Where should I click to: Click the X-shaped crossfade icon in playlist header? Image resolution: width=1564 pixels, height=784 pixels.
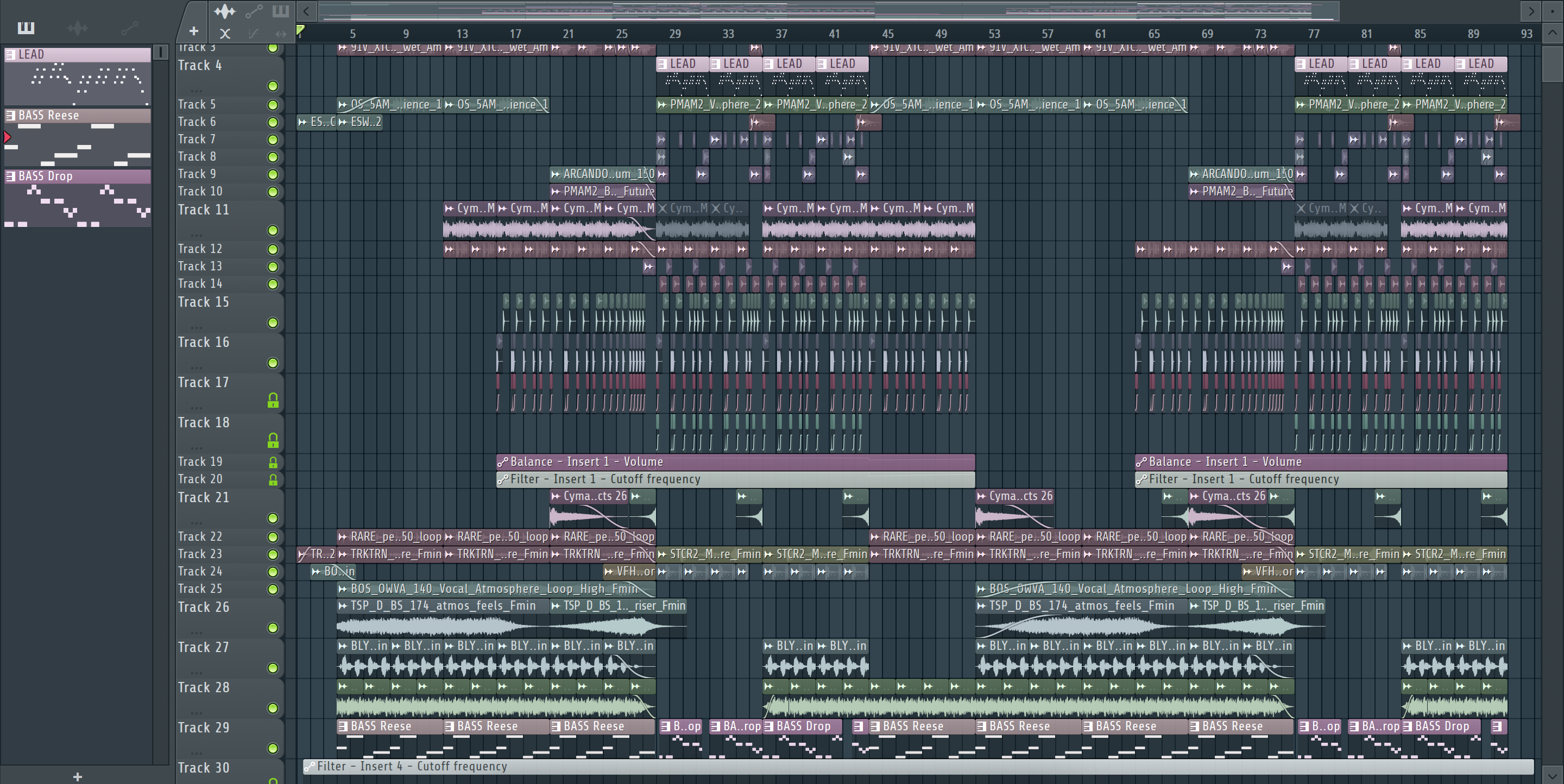pyautogui.click(x=225, y=34)
